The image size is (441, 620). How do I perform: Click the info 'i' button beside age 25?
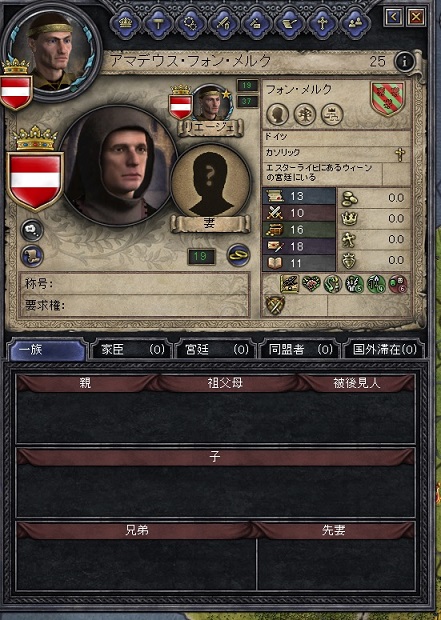coord(404,61)
